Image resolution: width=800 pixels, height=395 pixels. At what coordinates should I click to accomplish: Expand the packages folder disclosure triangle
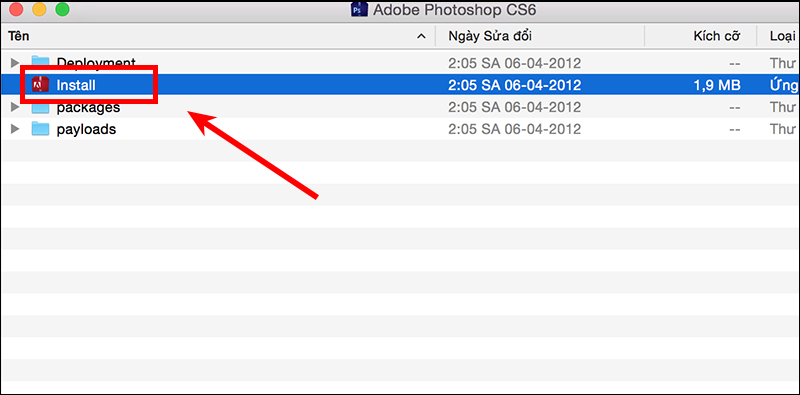coord(15,107)
